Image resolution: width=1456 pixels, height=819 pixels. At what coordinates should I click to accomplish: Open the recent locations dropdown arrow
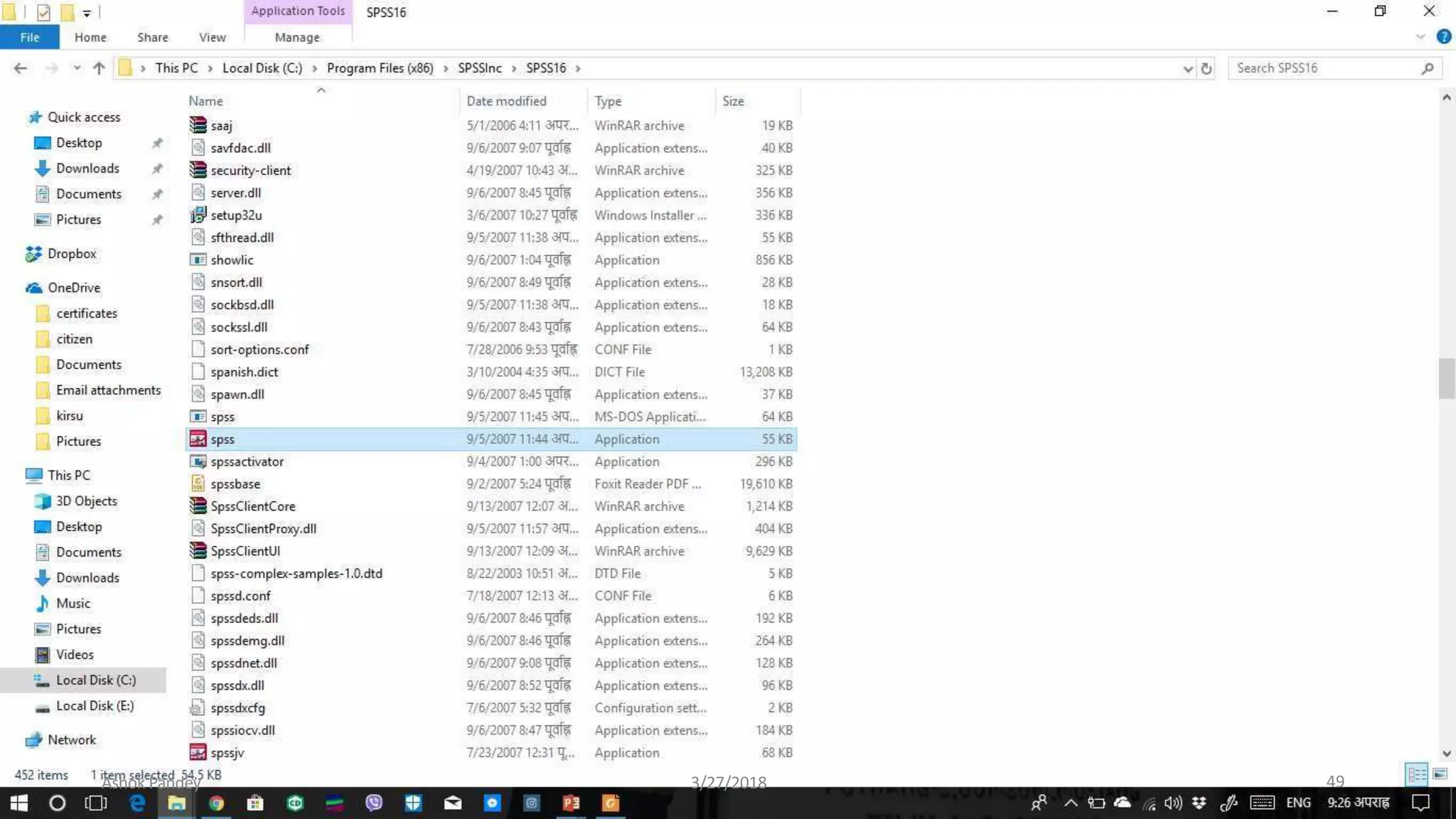[77, 68]
